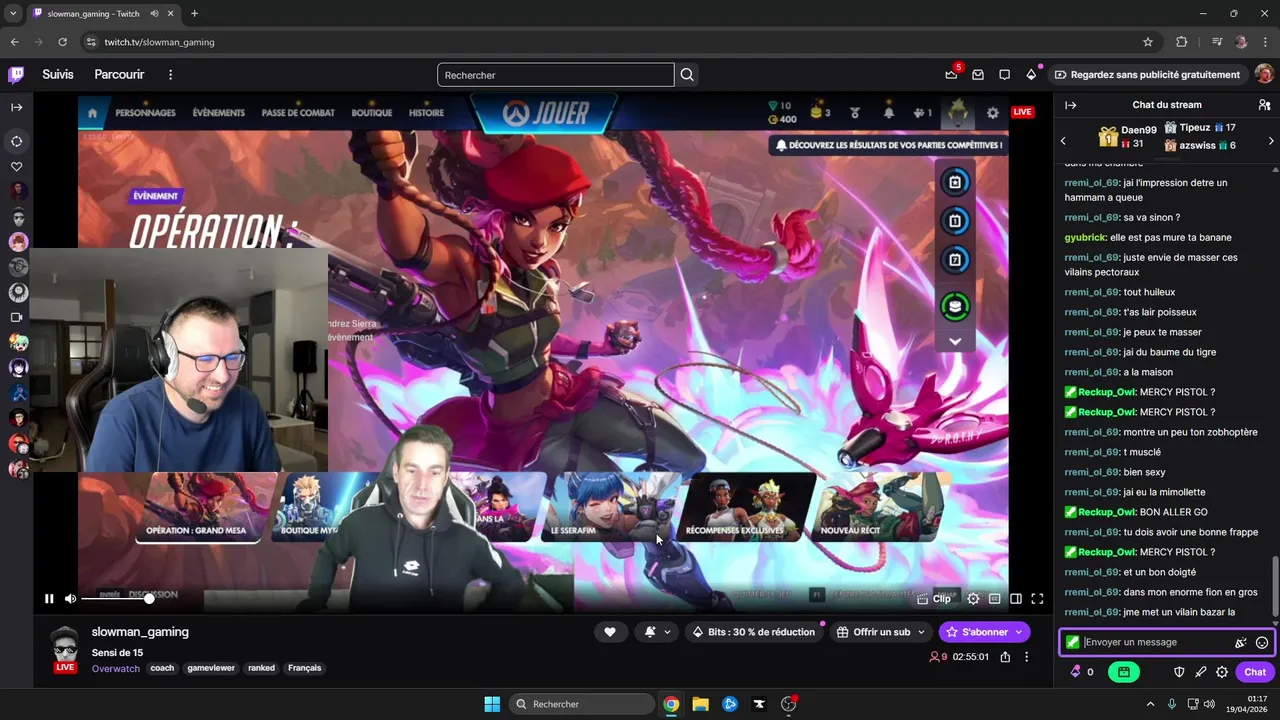This screenshot has width=1280, height=720.
Task: Open the Overwatch category link
Action: 116,668
